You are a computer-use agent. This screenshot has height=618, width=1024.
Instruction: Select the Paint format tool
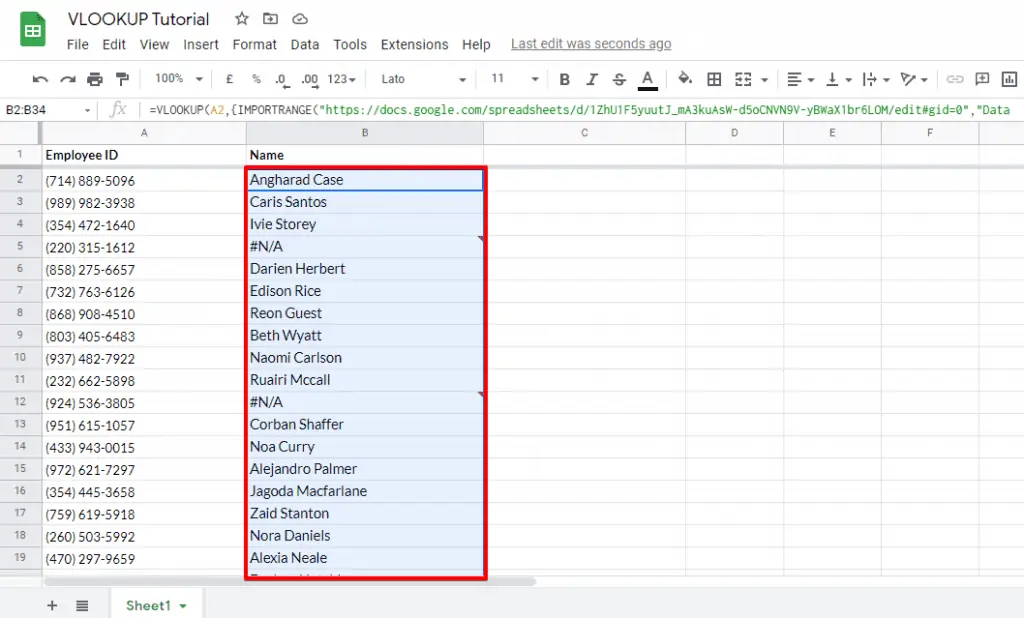point(123,78)
